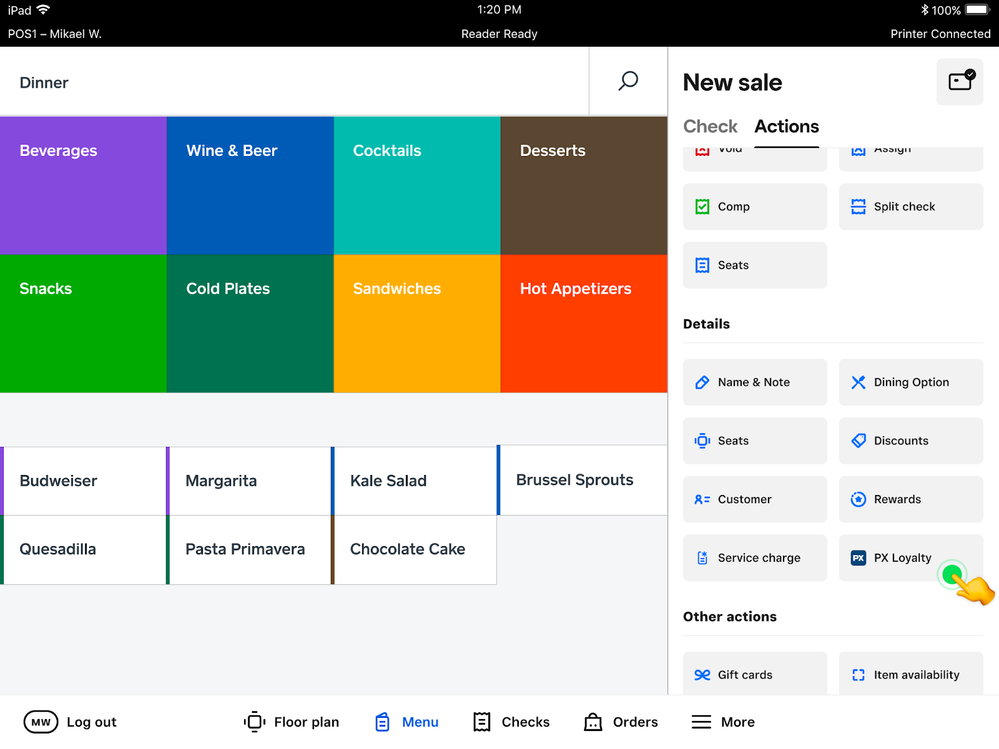Expand the More menu

pos(723,722)
